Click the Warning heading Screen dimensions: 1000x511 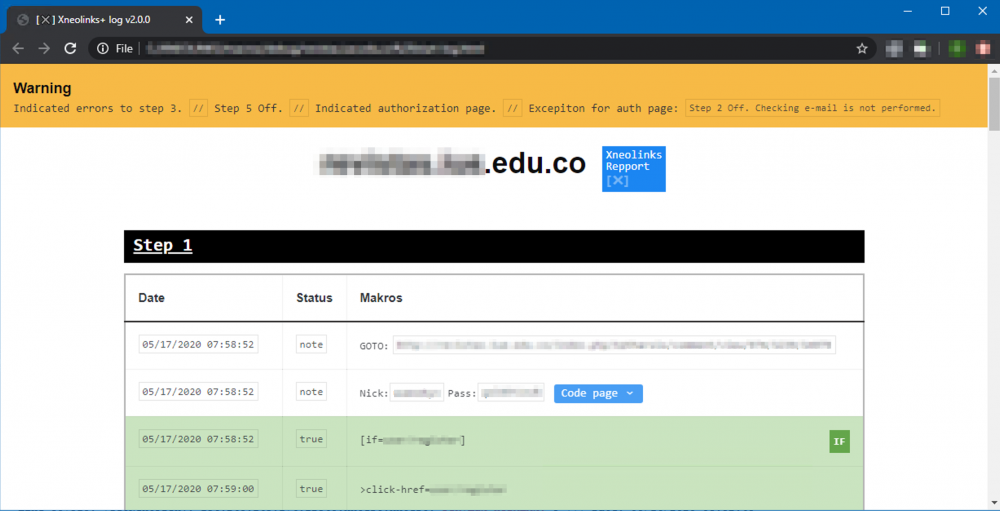[x=42, y=88]
